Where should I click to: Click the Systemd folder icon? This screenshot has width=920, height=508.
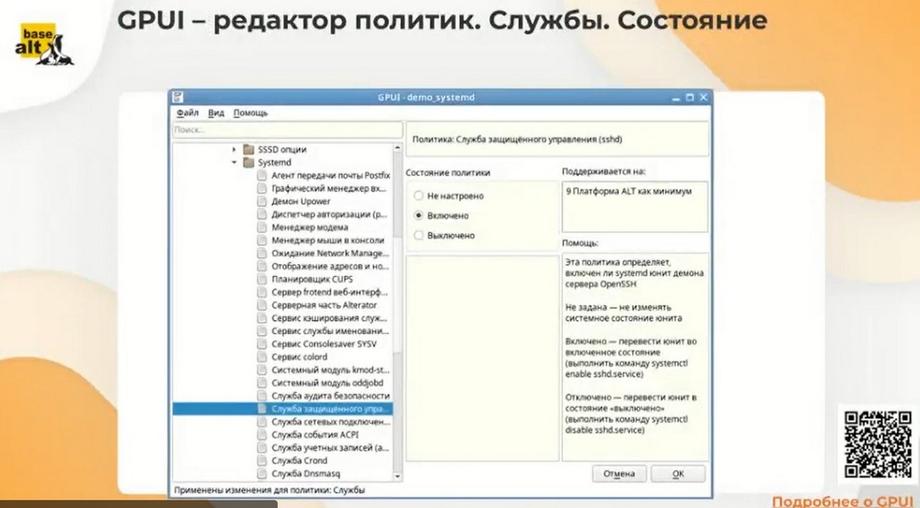[x=249, y=162]
